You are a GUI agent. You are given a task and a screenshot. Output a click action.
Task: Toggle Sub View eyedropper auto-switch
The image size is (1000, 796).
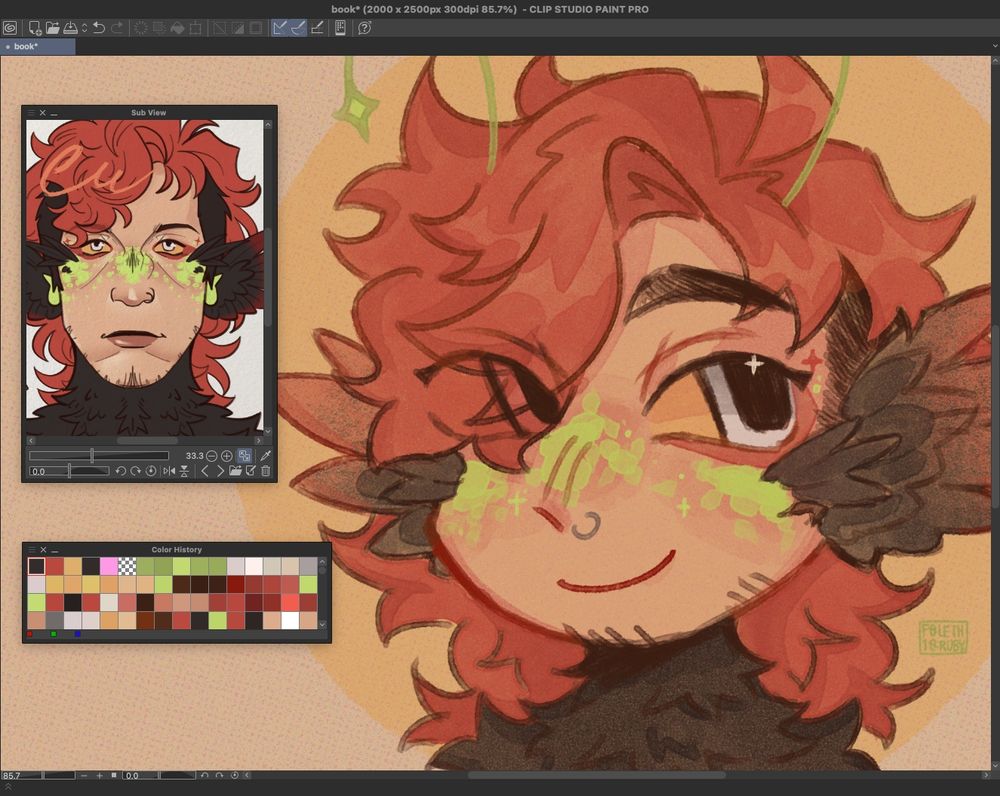[x=266, y=455]
